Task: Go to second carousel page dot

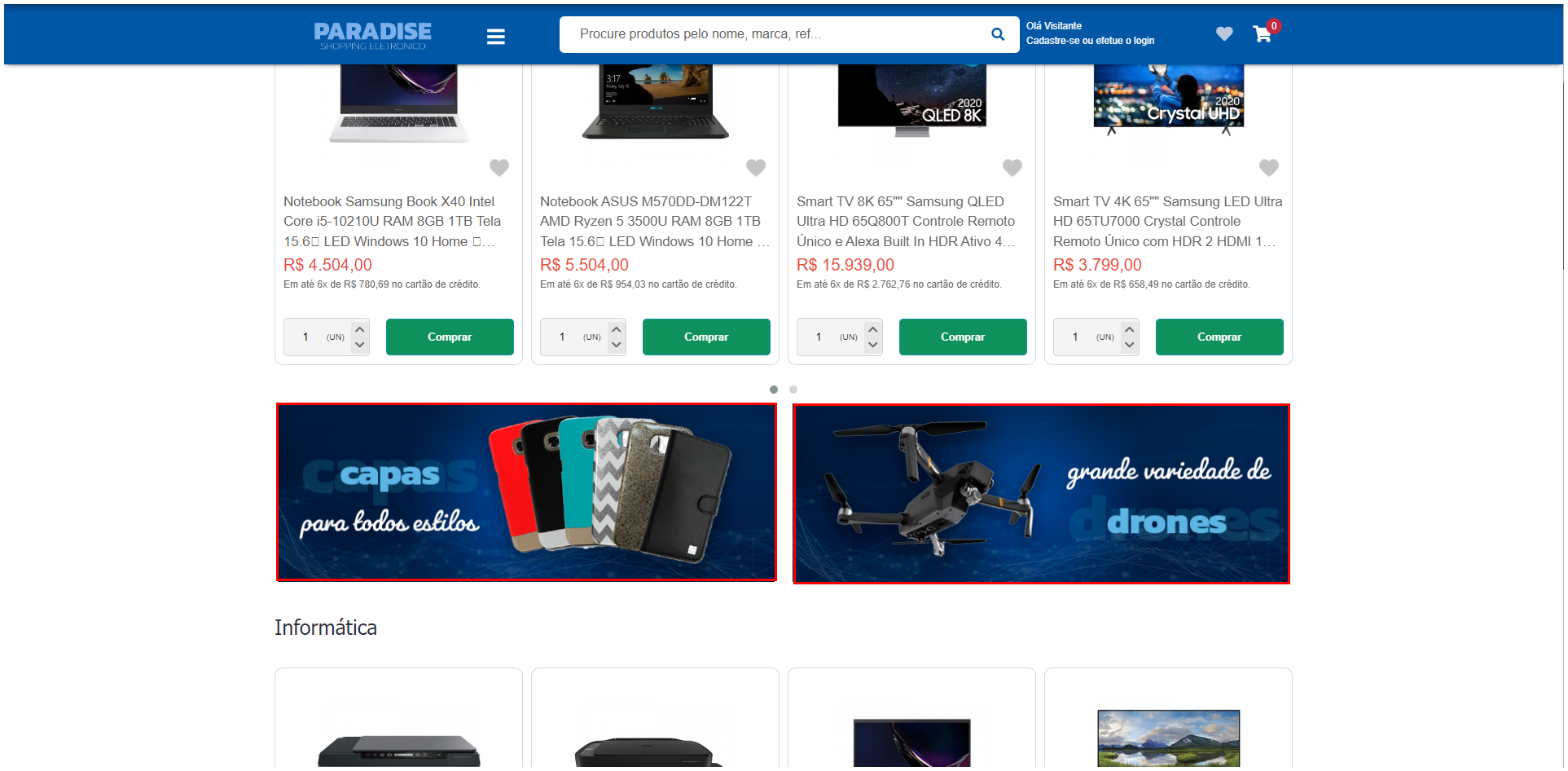Action: pyautogui.click(x=793, y=390)
